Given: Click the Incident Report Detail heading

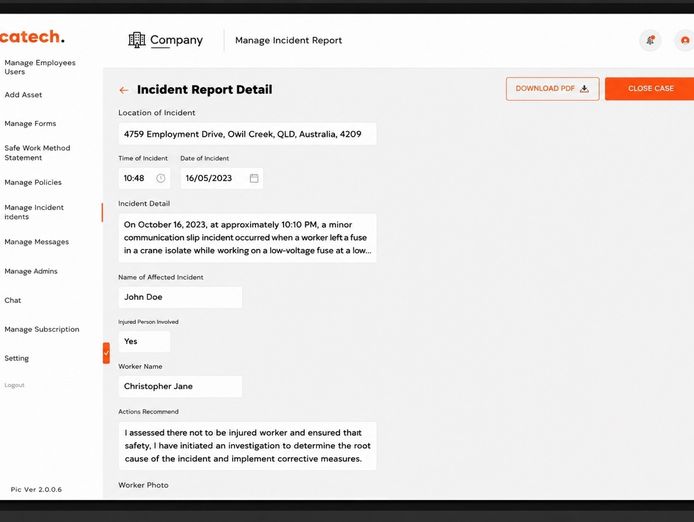Looking at the screenshot, I should [204, 90].
